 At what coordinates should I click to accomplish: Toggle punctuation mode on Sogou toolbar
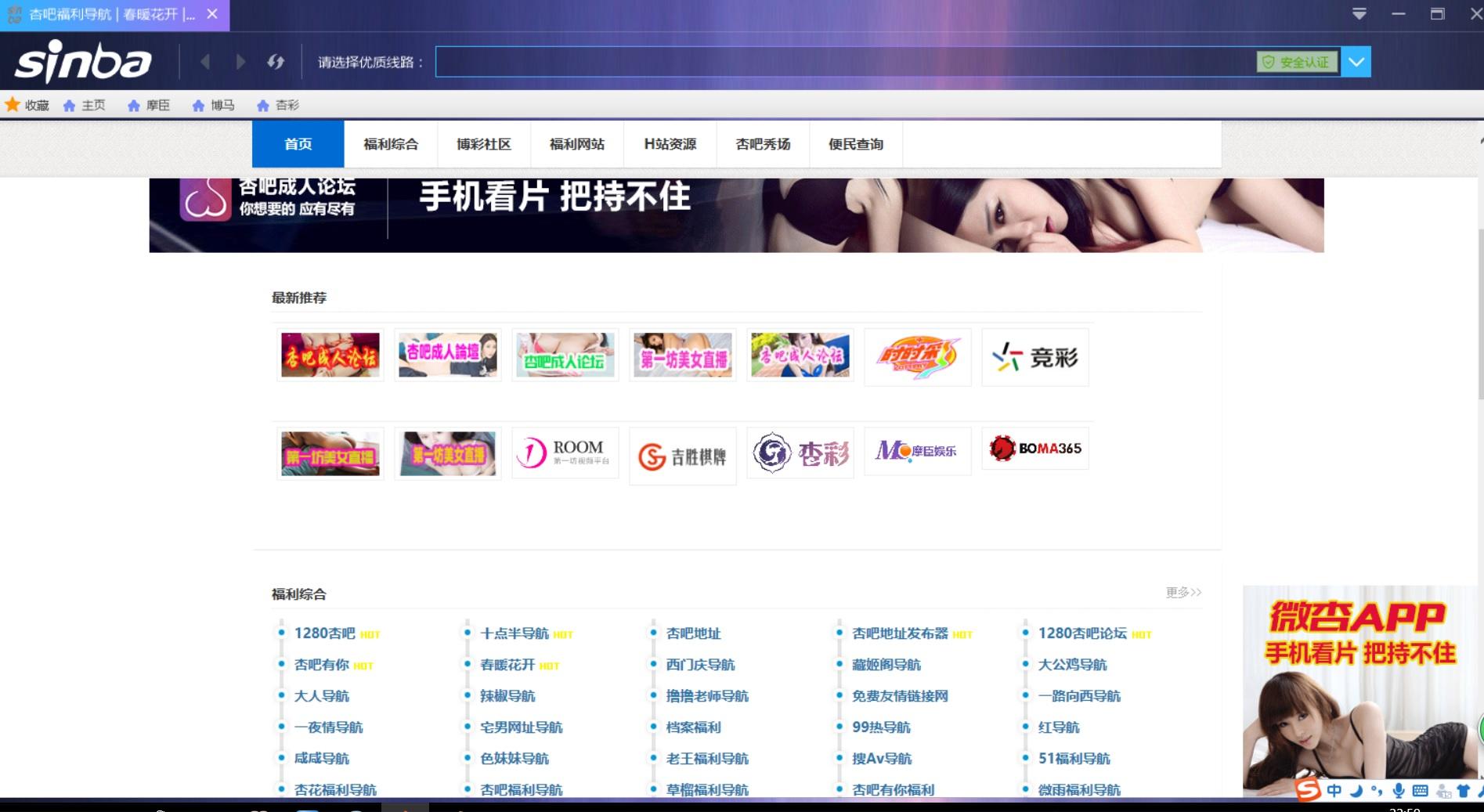click(x=1377, y=790)
